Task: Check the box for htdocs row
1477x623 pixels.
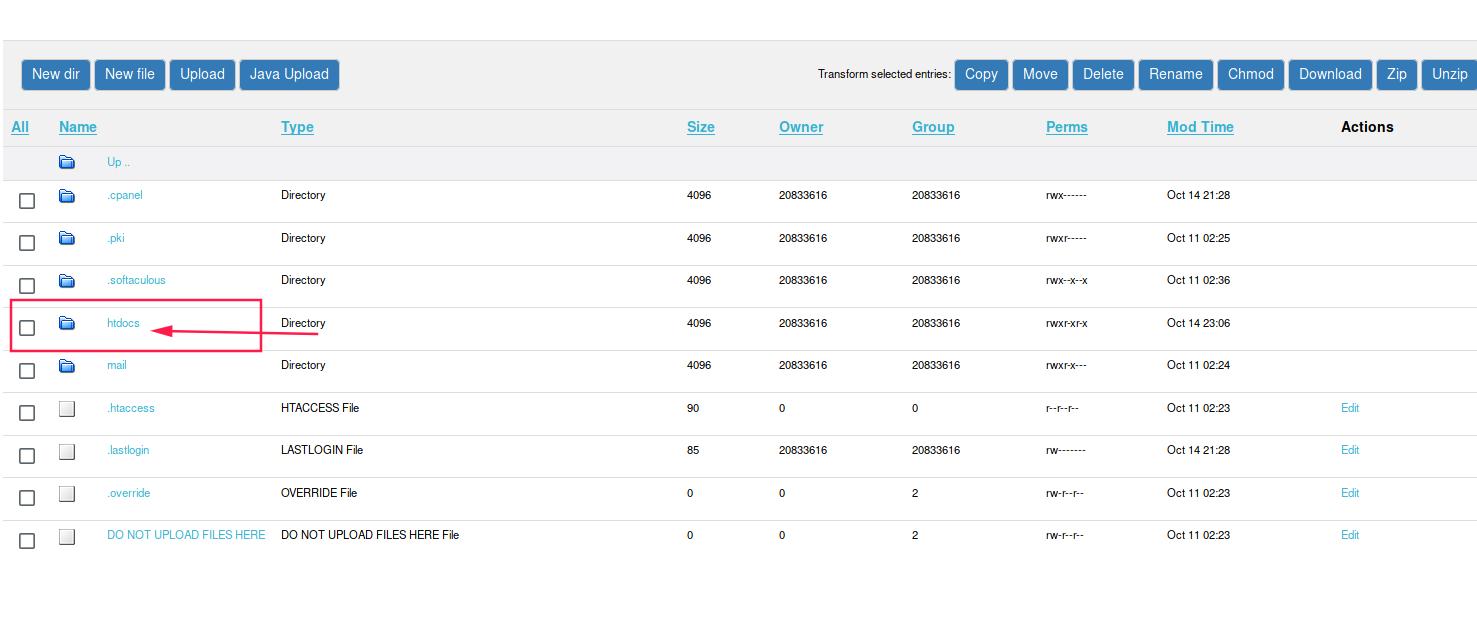Action: [x=27, y=328]
